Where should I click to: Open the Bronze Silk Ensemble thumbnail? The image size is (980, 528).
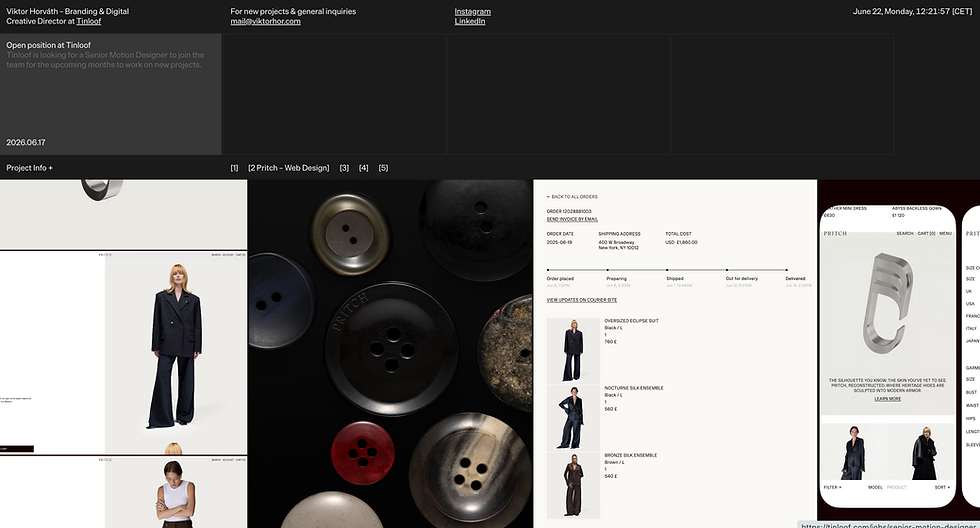[x=573, y=486]
